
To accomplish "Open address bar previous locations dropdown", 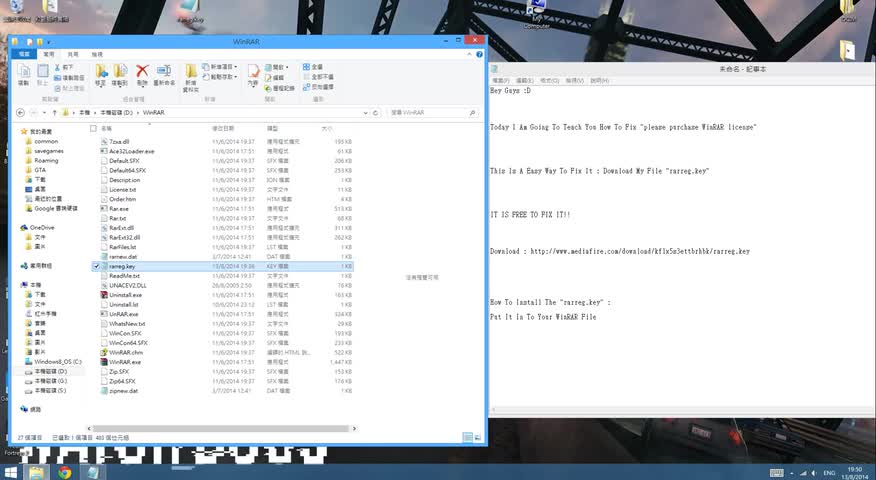I will pos(365,112).
